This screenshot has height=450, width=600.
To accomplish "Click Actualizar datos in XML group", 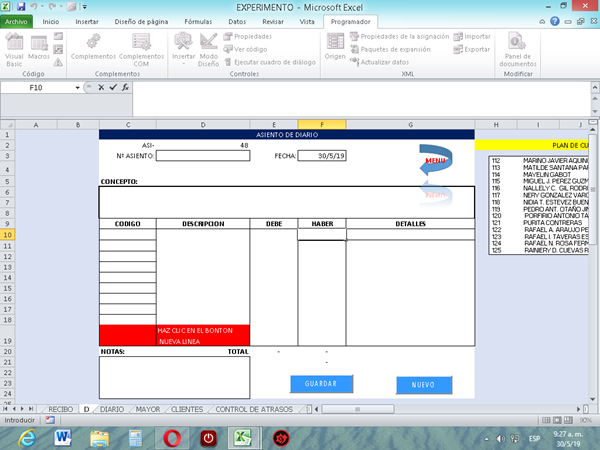I will 380,62.
